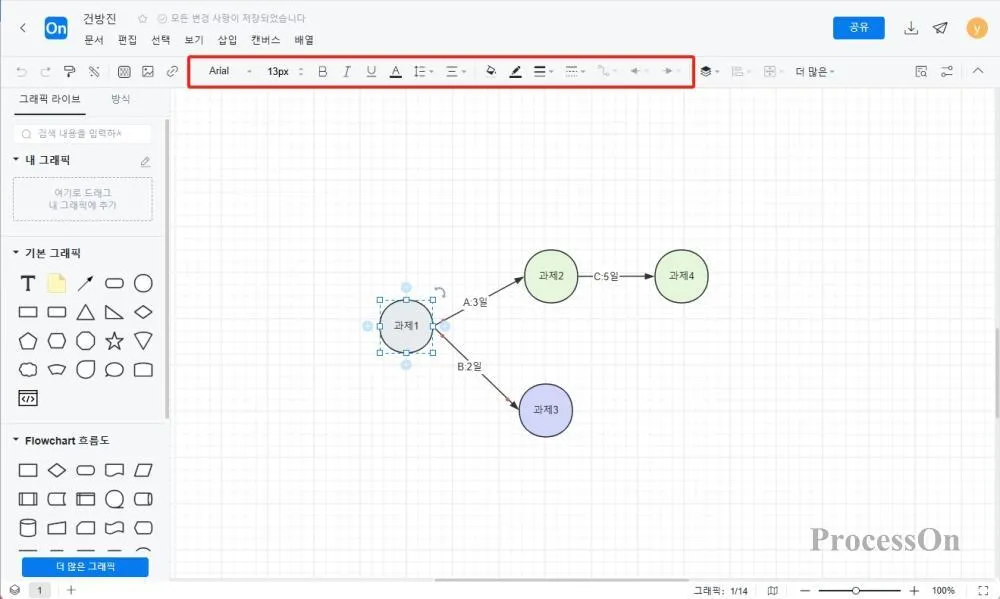Select the triangle shape
Viewport: 1000px width, 599px height.
85,312
